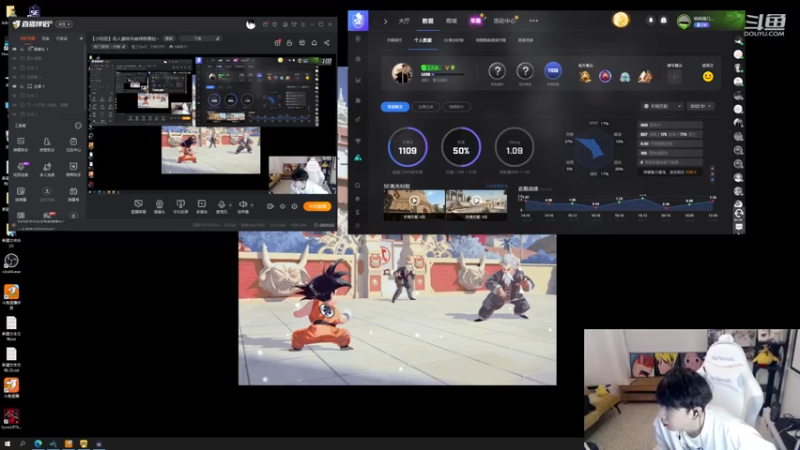Toggle the lock on the 摄像头 1 source

tap(22, 49)
